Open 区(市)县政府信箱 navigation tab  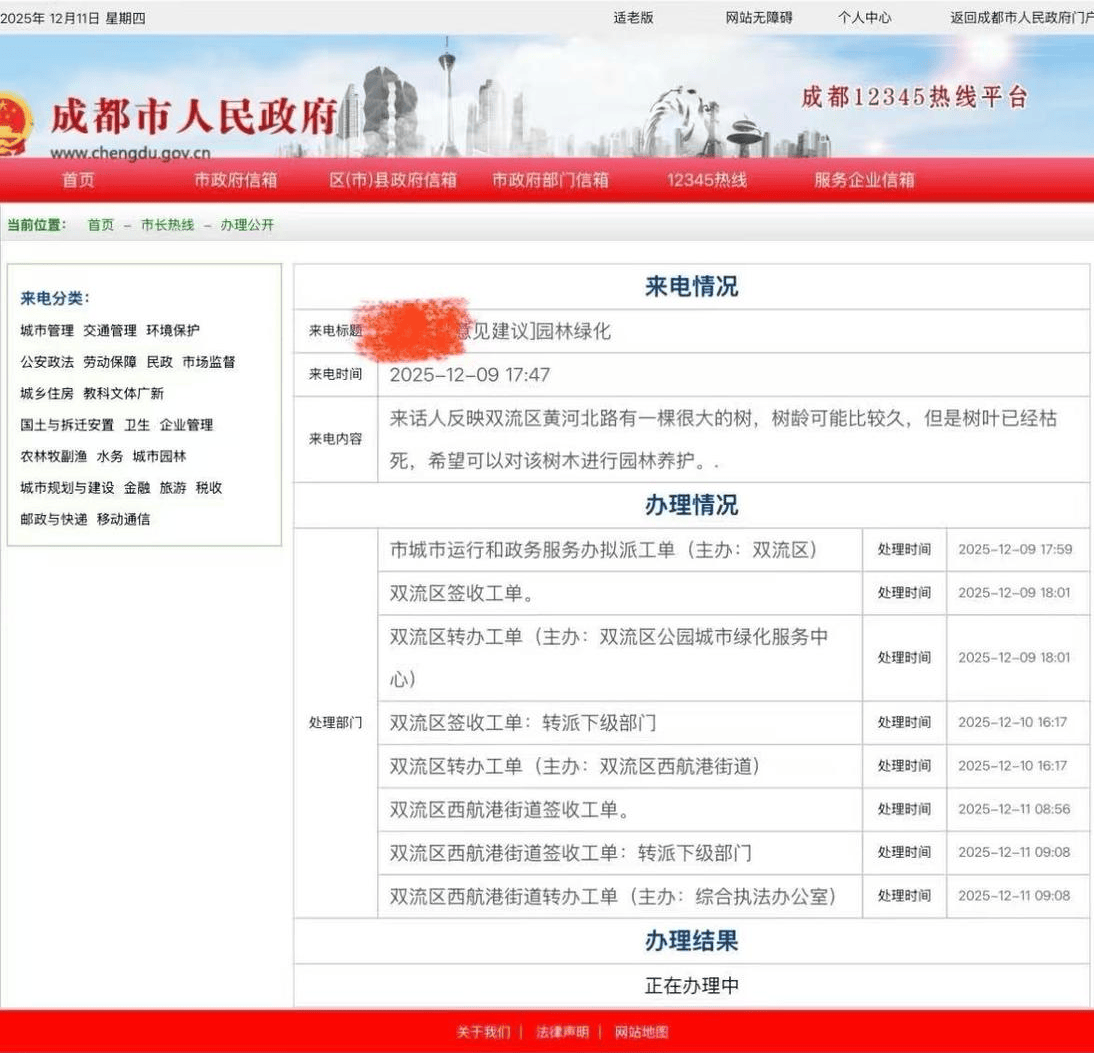(393, 181)
